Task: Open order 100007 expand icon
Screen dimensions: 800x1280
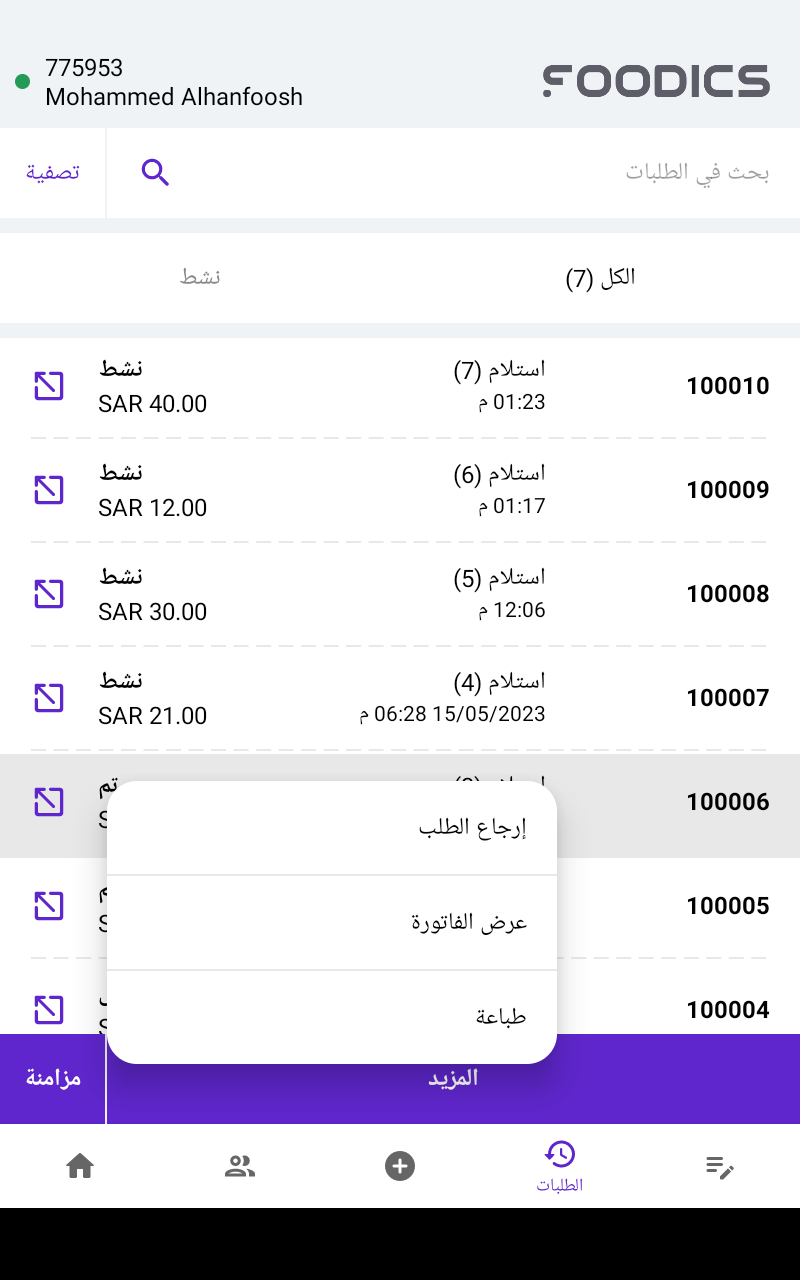Action: tap(49, 698)
